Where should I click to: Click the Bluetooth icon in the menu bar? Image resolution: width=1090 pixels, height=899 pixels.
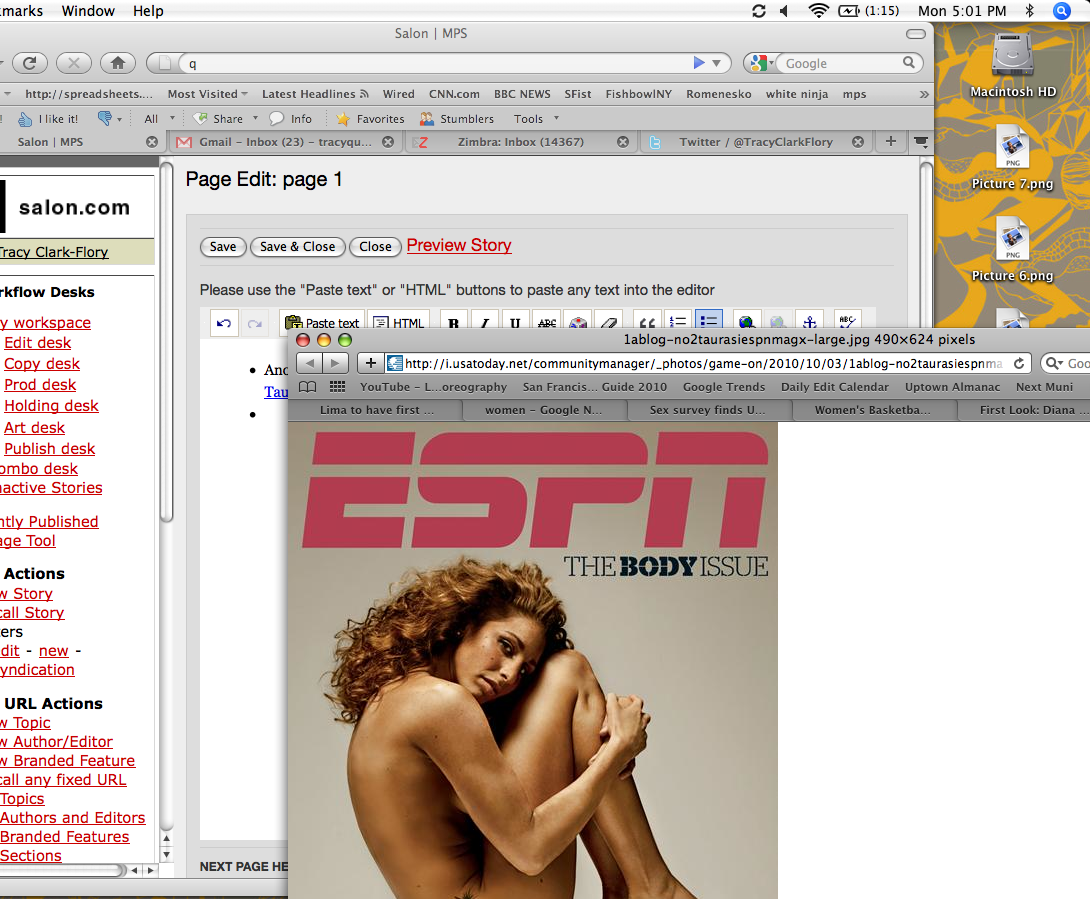pos(1030,10)
